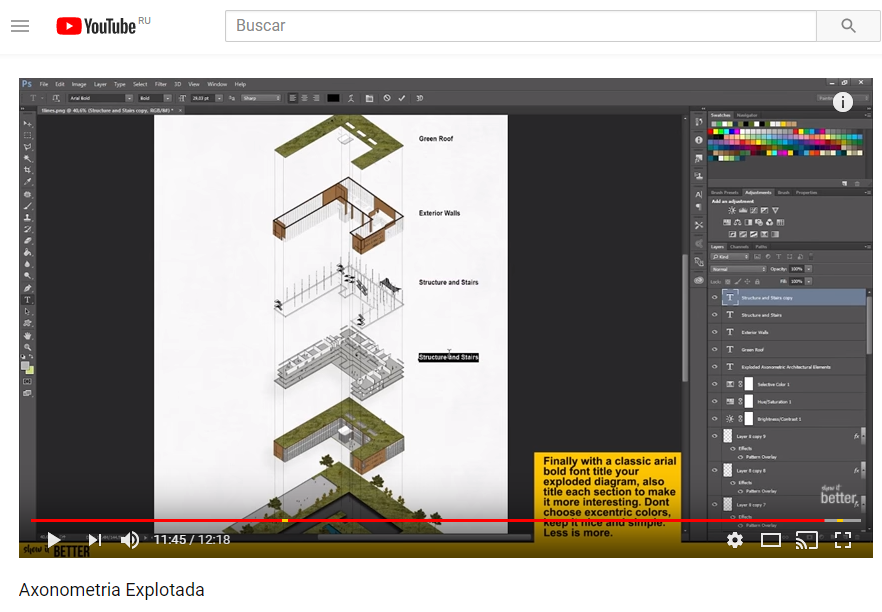Image resolution: width=882 pixels, height=612 pixels.
Task: Open the Window menu
Action: pyautogui.click(x=217, y=84)
